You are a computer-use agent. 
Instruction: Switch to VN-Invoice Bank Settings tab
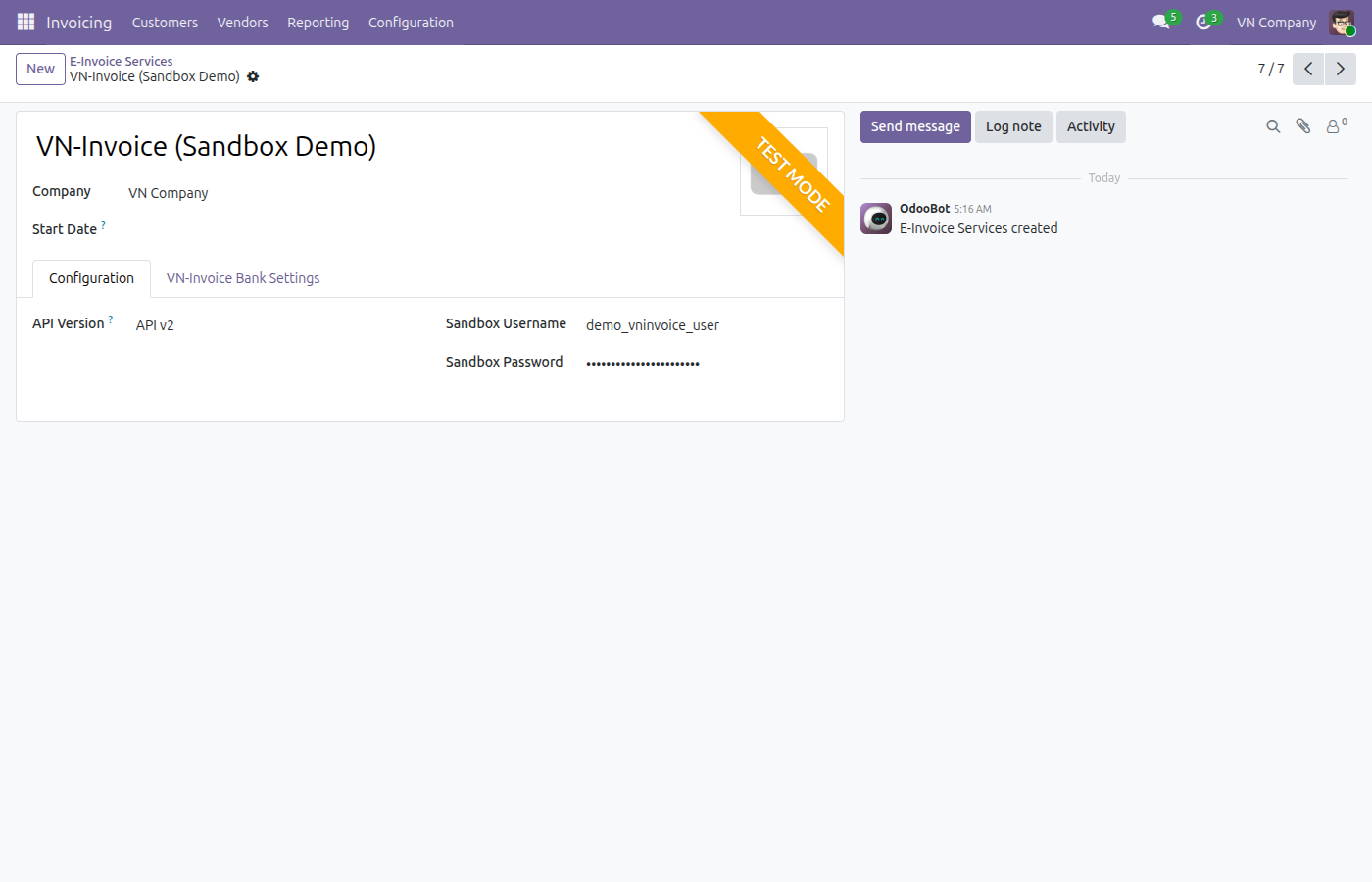pos(243,278)
